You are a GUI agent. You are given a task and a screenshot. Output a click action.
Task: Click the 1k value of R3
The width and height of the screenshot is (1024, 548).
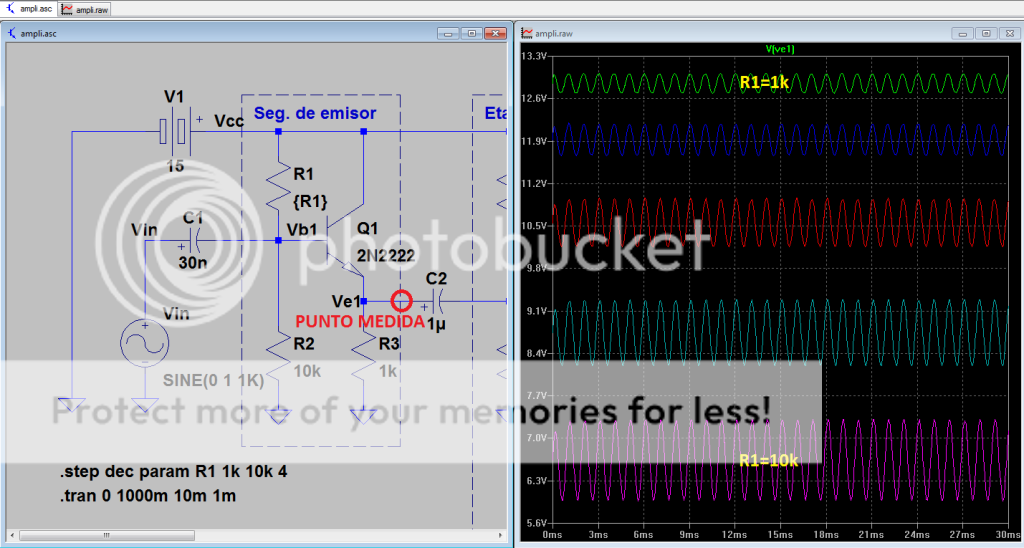tap(388, 371)
